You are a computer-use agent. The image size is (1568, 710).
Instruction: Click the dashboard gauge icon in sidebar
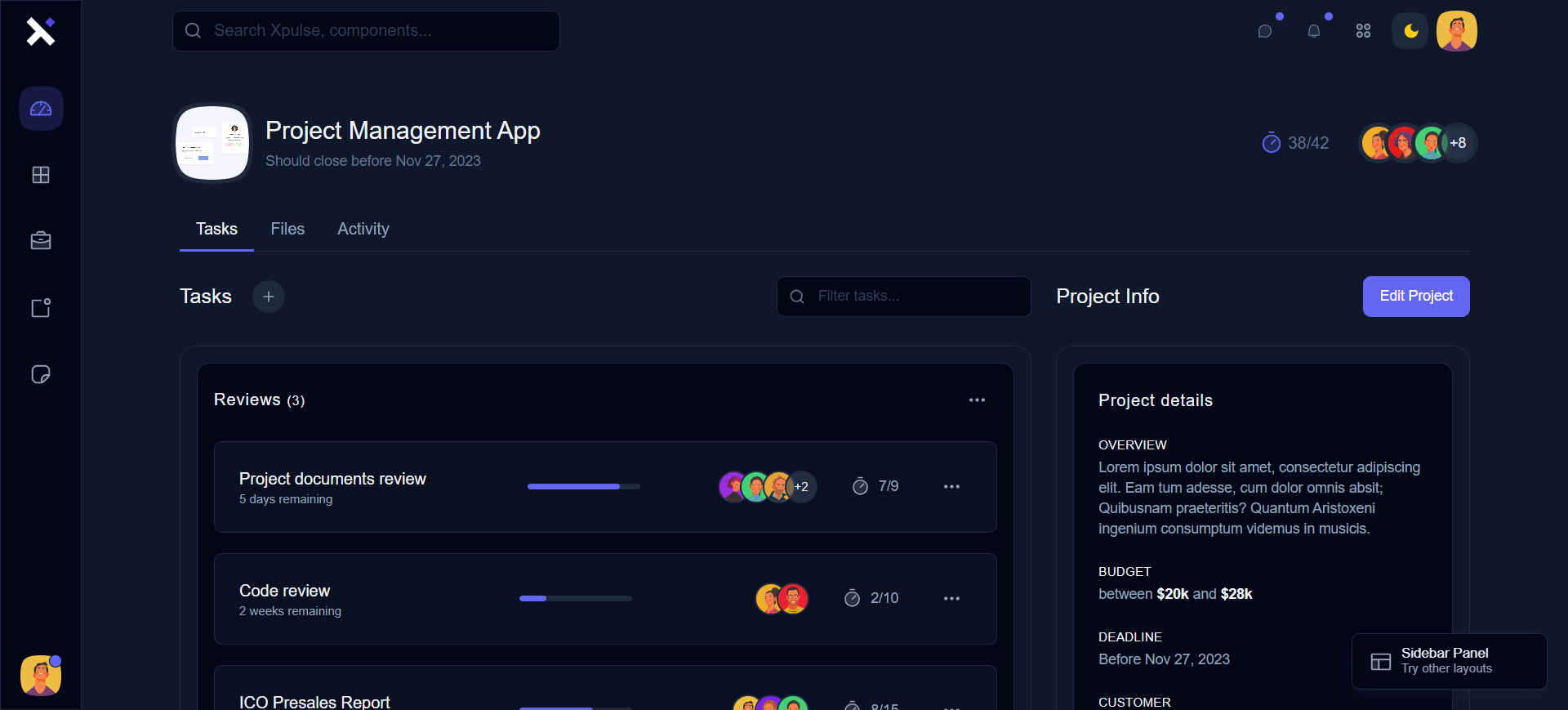(41, 109)
